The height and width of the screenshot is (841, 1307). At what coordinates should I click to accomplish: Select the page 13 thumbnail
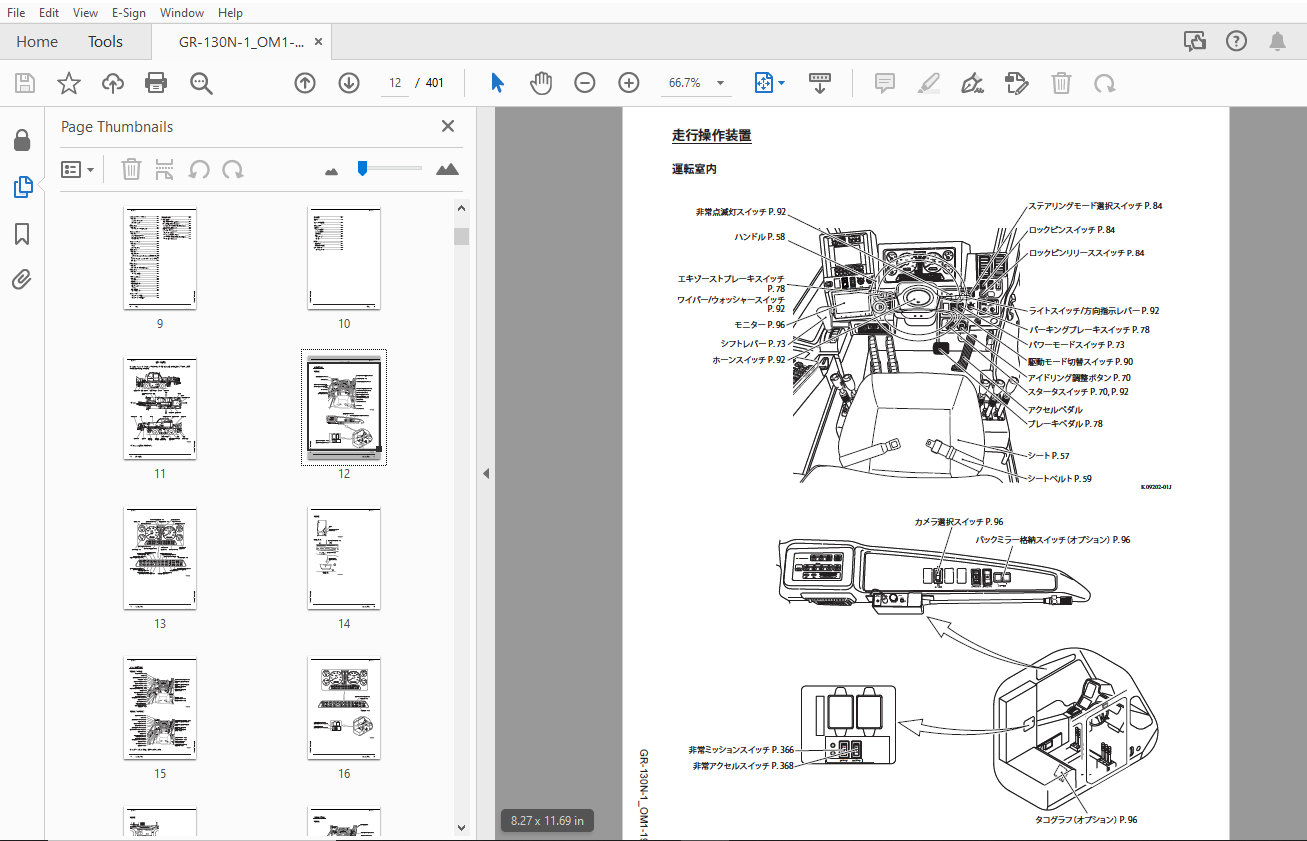160,558
